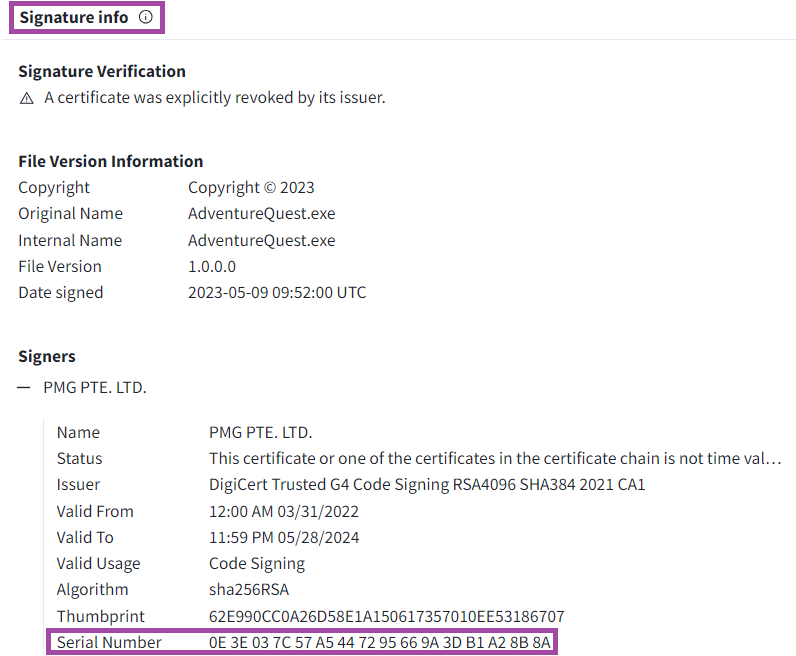Select the Thumbprint hash value 62E990CC...
Screen dimensions: 796x656
386,616
